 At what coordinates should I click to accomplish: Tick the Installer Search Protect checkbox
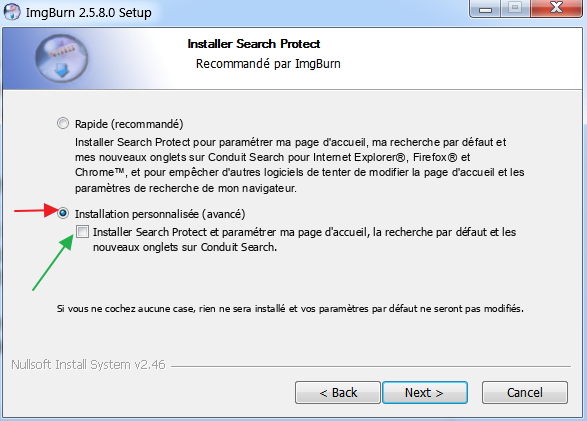[82, 232]
